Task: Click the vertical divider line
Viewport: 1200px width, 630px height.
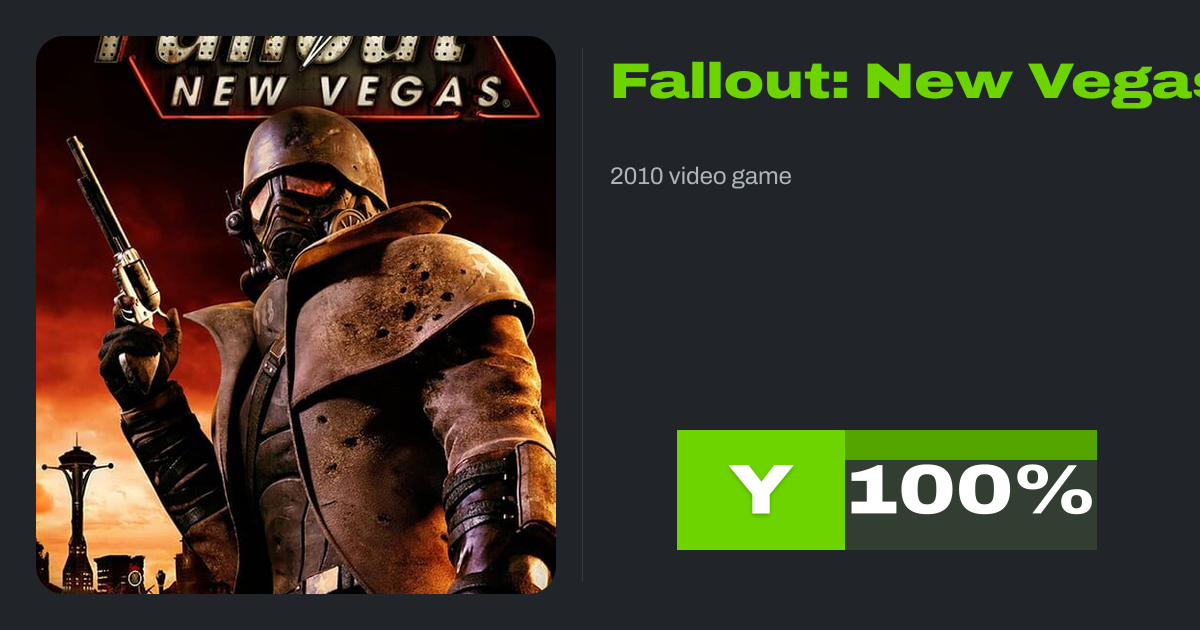Action: [583, 315]
